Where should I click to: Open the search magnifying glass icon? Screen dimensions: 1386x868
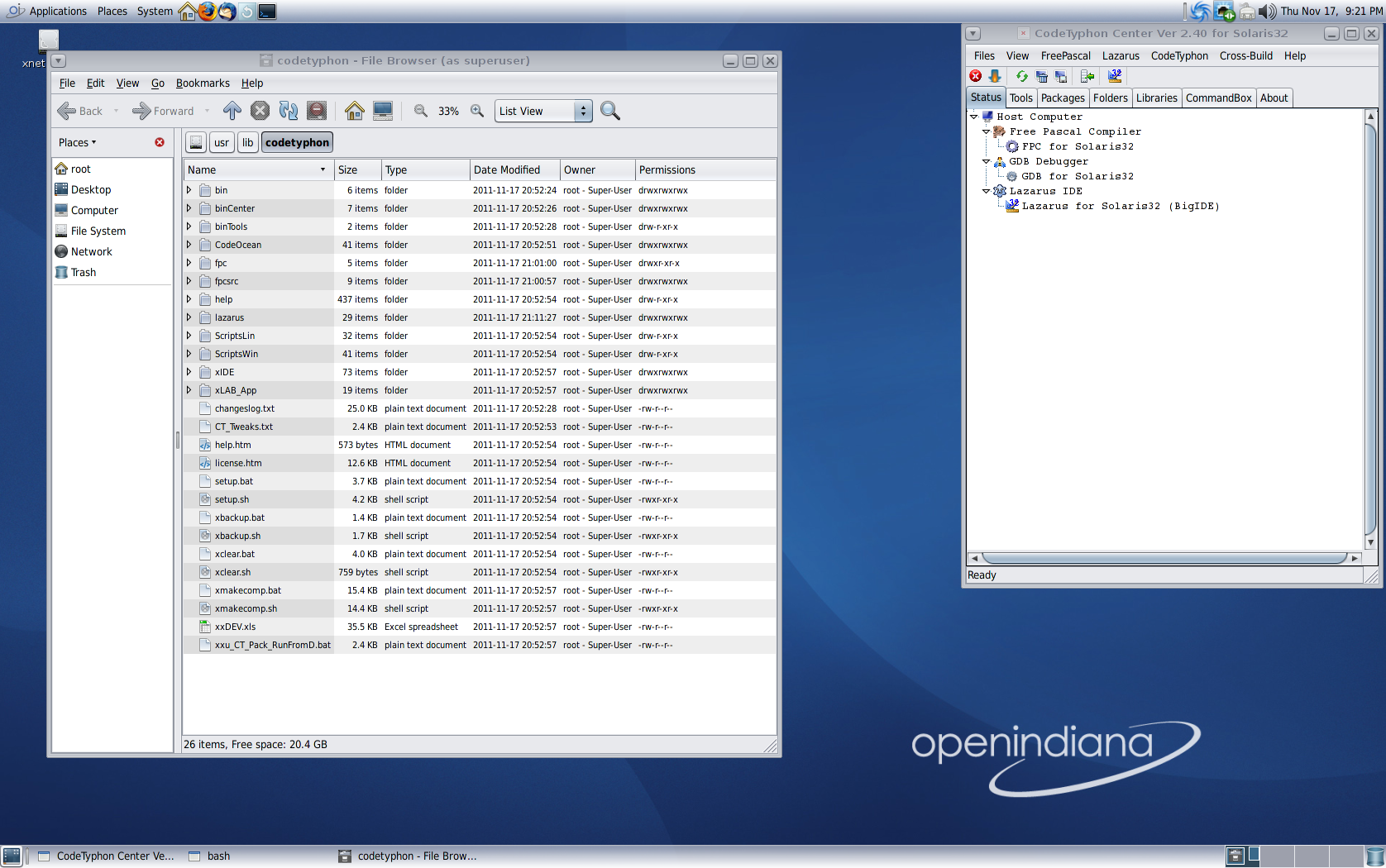pyautogui.click(x=610, y=111)
